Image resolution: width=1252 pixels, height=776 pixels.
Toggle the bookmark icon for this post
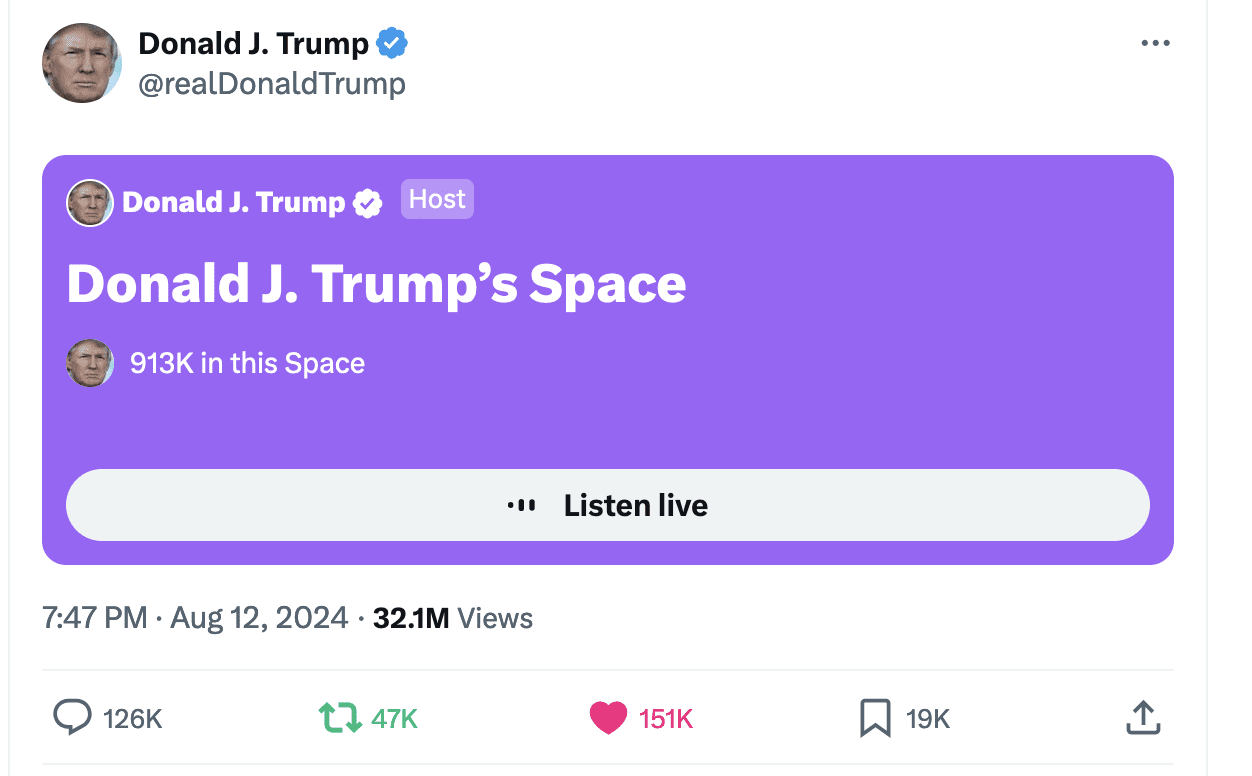coord(875,717)
